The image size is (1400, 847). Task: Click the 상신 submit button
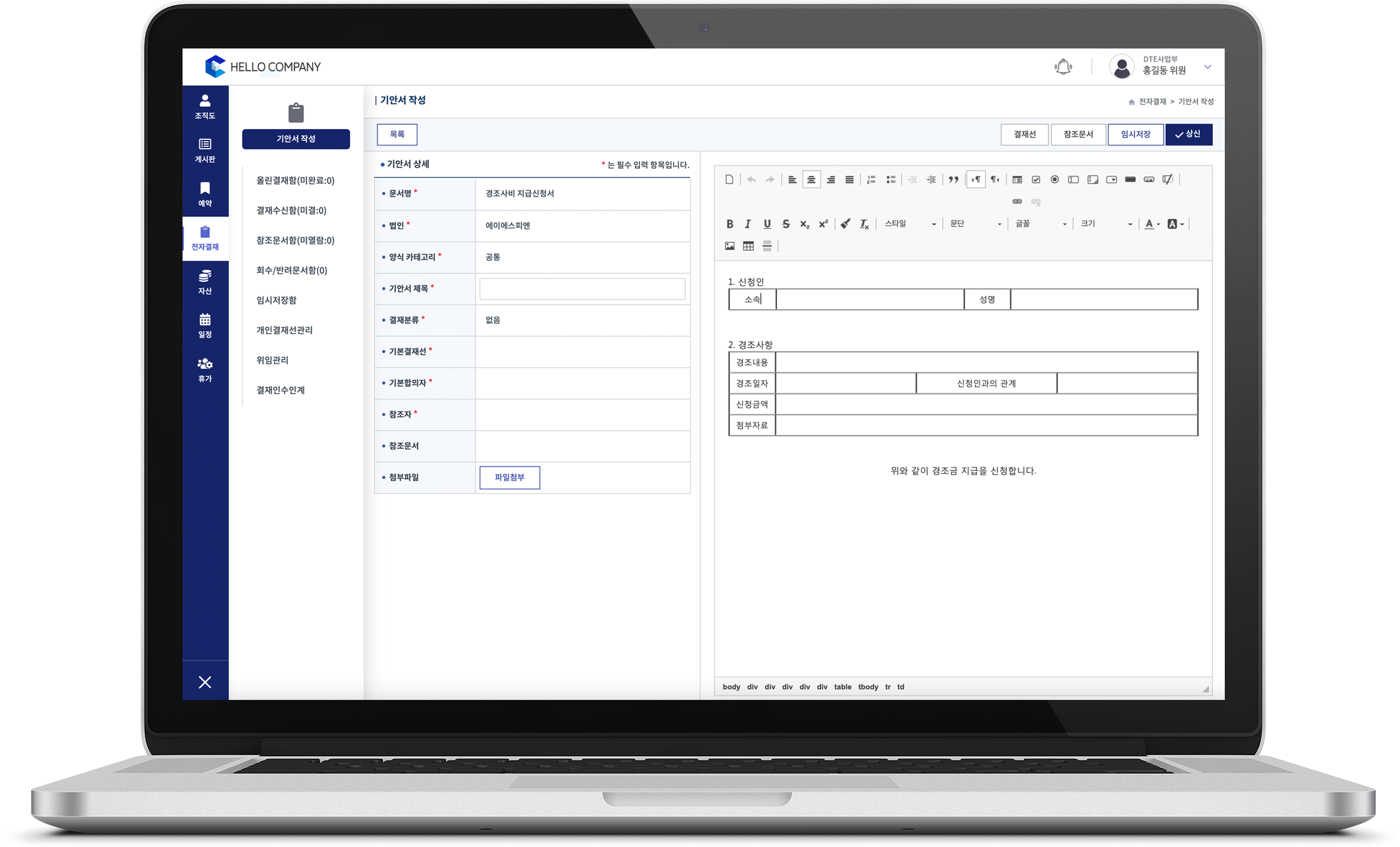[1188, 134]
